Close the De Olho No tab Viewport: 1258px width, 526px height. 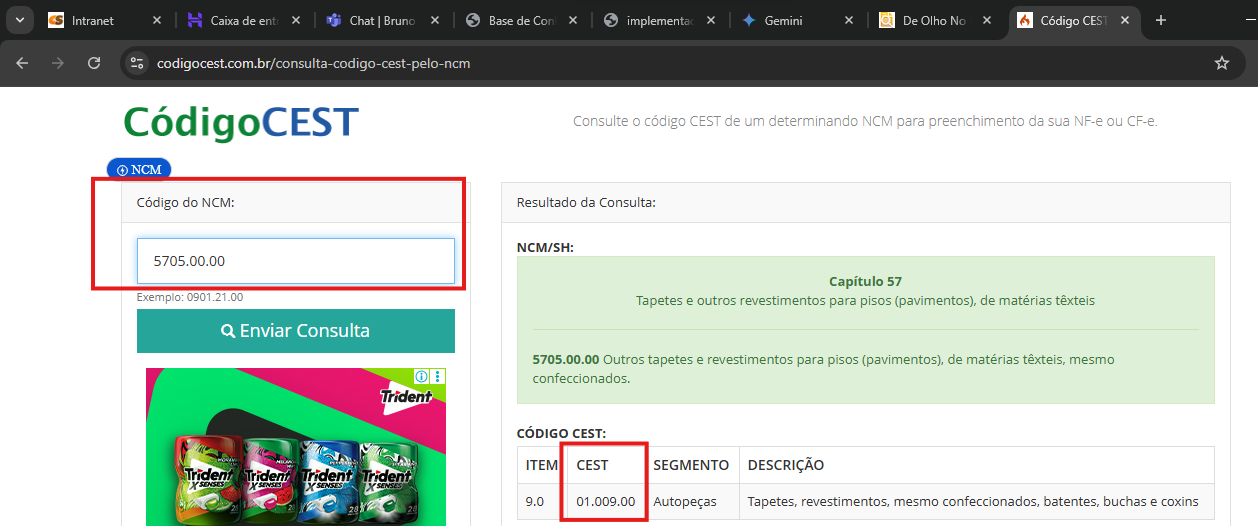pos(987,20)
